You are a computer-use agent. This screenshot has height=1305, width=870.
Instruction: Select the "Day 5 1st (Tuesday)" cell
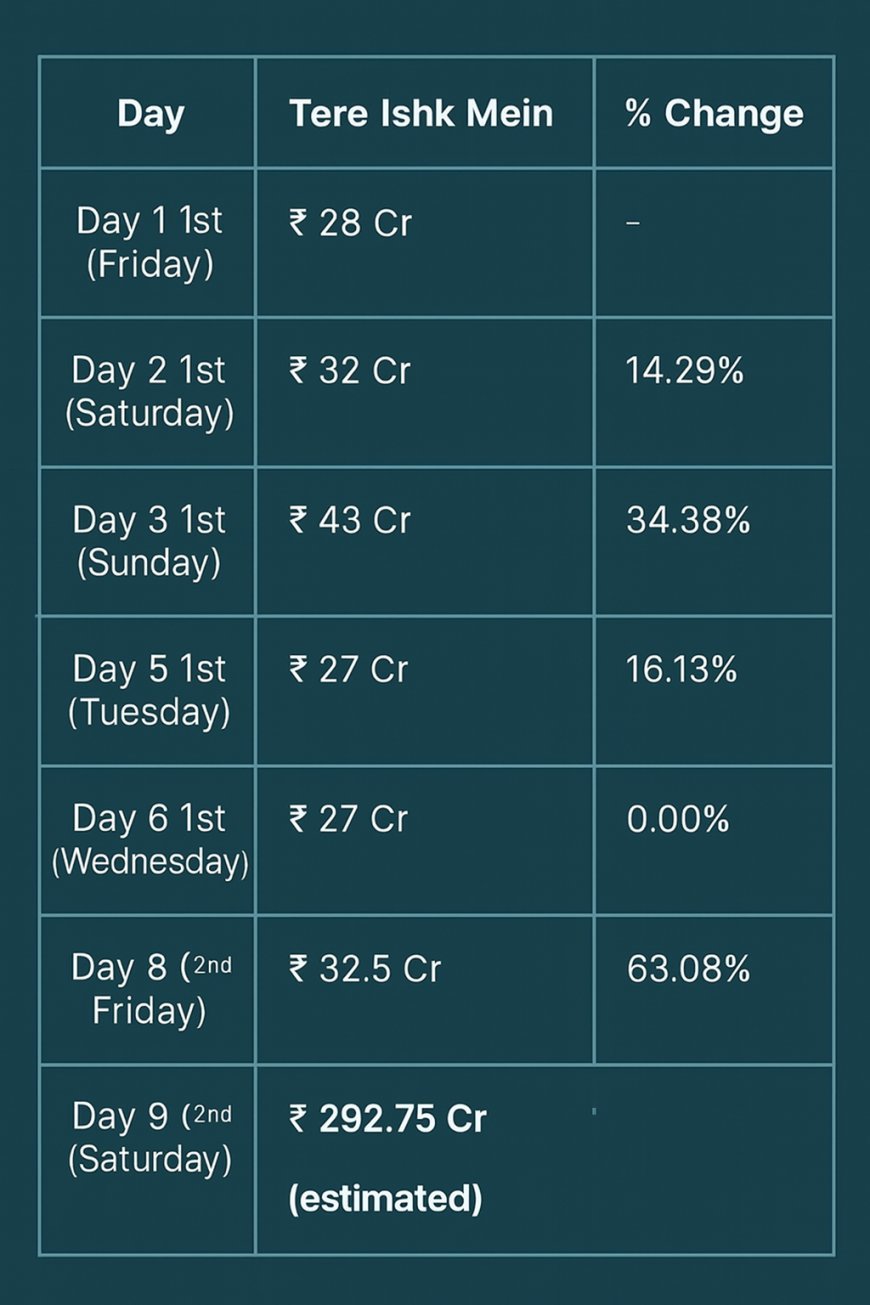[x=150, y=690]
